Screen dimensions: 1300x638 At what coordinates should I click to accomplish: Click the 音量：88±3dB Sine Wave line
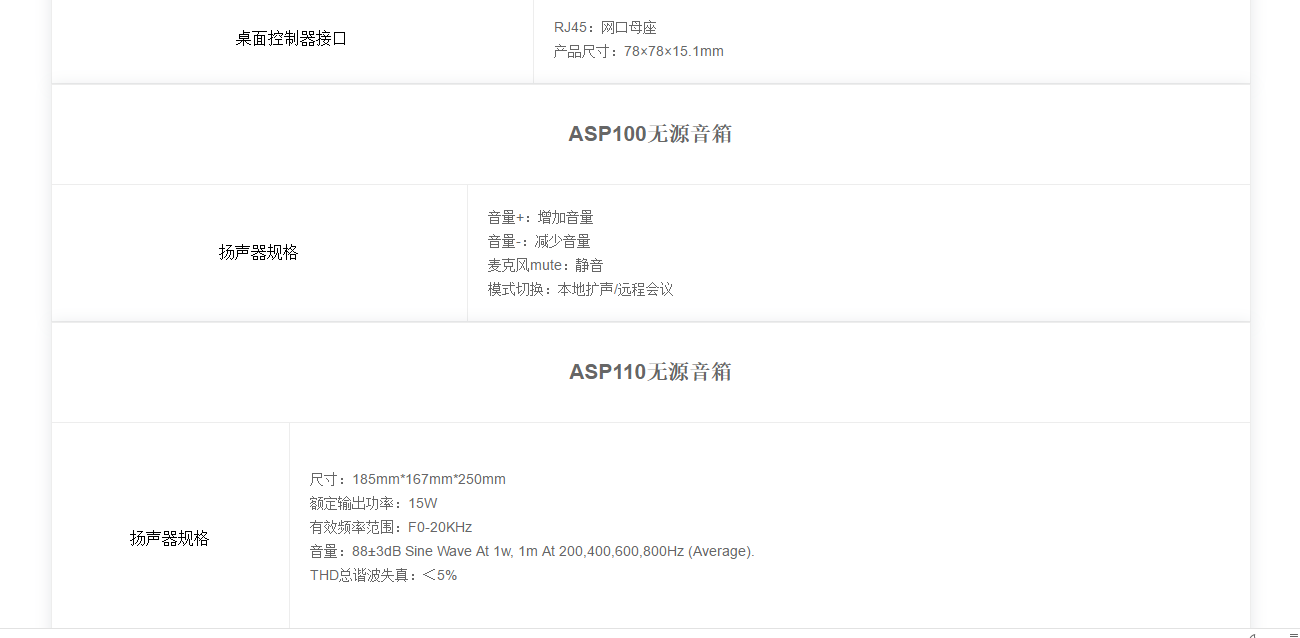[532, 551]
